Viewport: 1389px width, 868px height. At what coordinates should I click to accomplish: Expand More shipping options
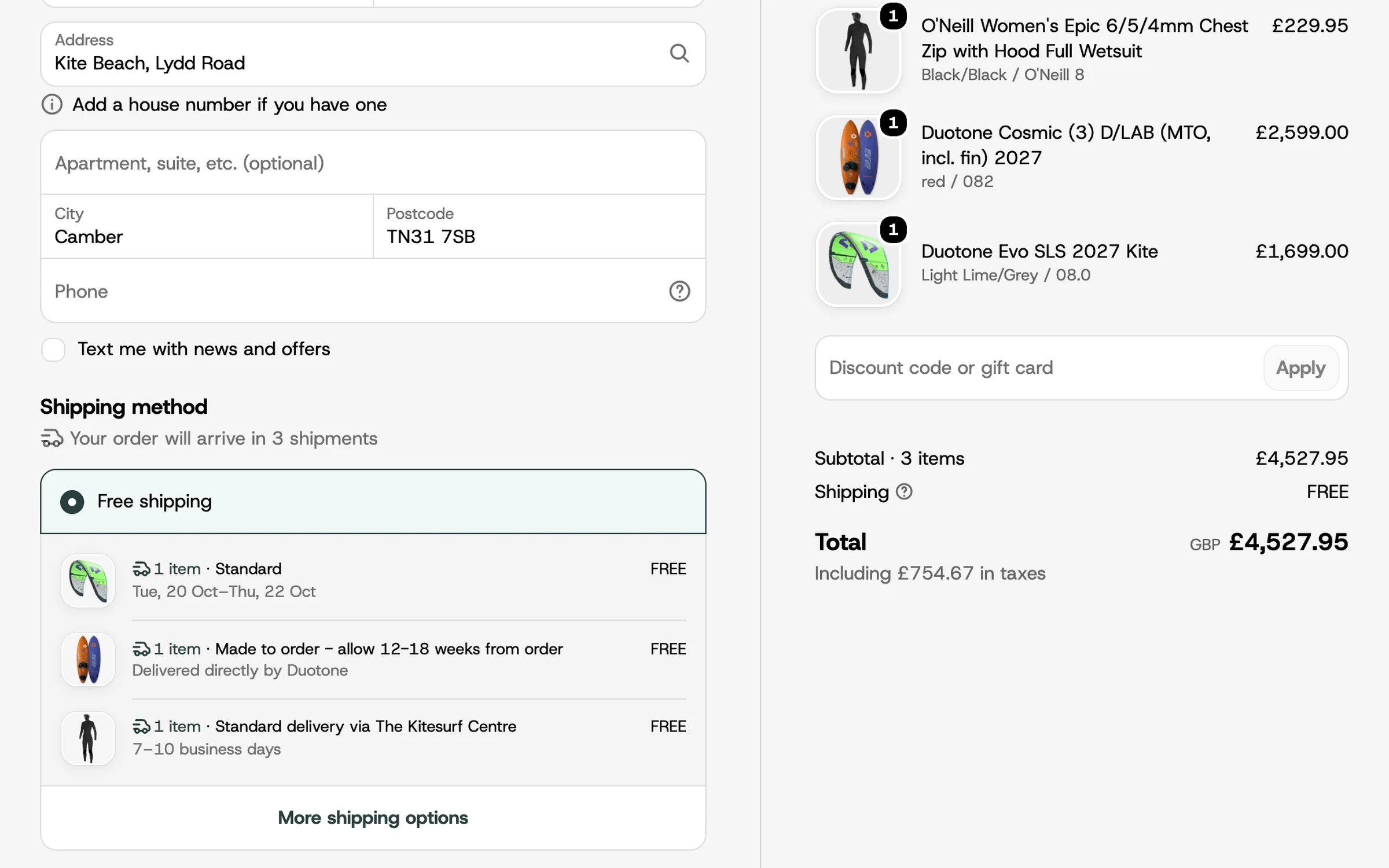click(x=373, y=818)
